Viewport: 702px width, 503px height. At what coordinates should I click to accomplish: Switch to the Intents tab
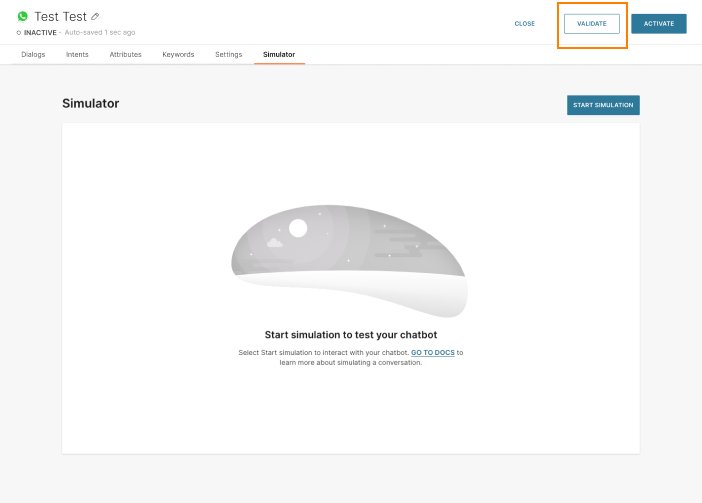tap(77, 54)
